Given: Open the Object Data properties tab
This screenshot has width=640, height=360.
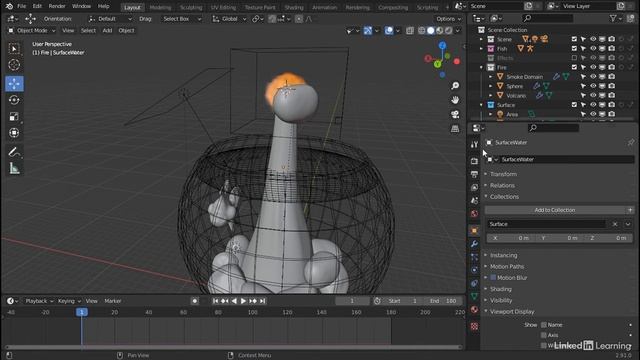Looking at the screenshot, I should click(x=474, y=296).
